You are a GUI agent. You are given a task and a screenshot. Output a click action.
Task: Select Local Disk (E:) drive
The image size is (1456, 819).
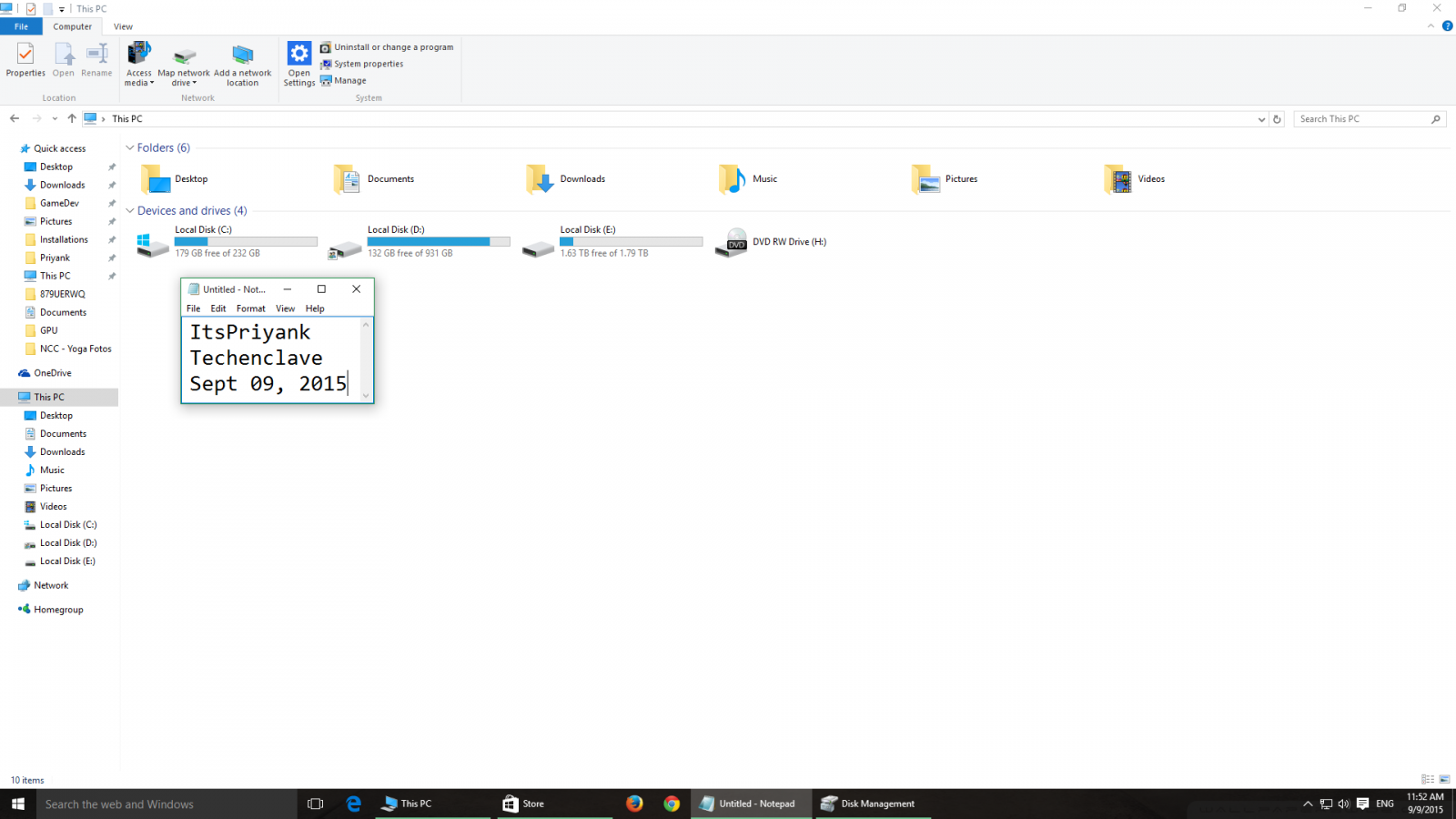612,242
